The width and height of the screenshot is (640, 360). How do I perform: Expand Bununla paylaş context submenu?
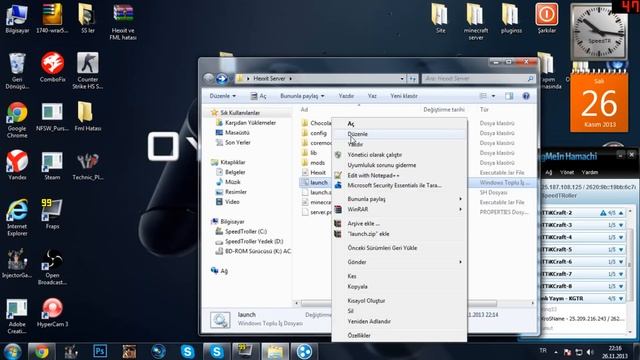(x=460, y=199)
